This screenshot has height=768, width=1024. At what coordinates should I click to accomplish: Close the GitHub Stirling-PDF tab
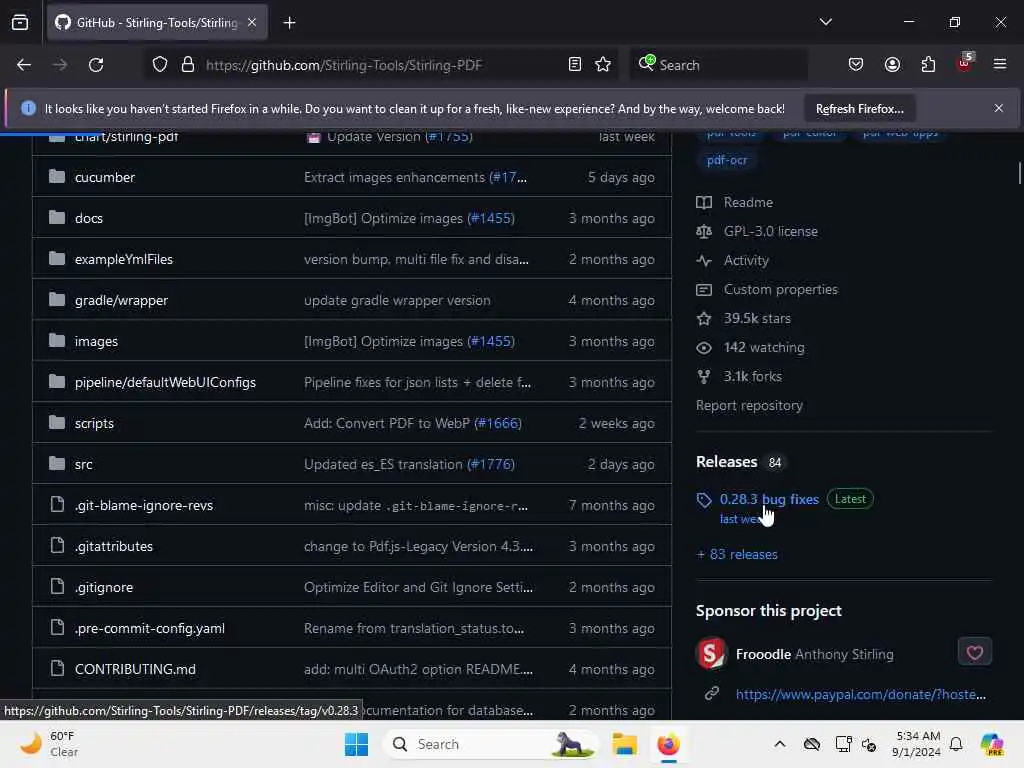[252, 23]
